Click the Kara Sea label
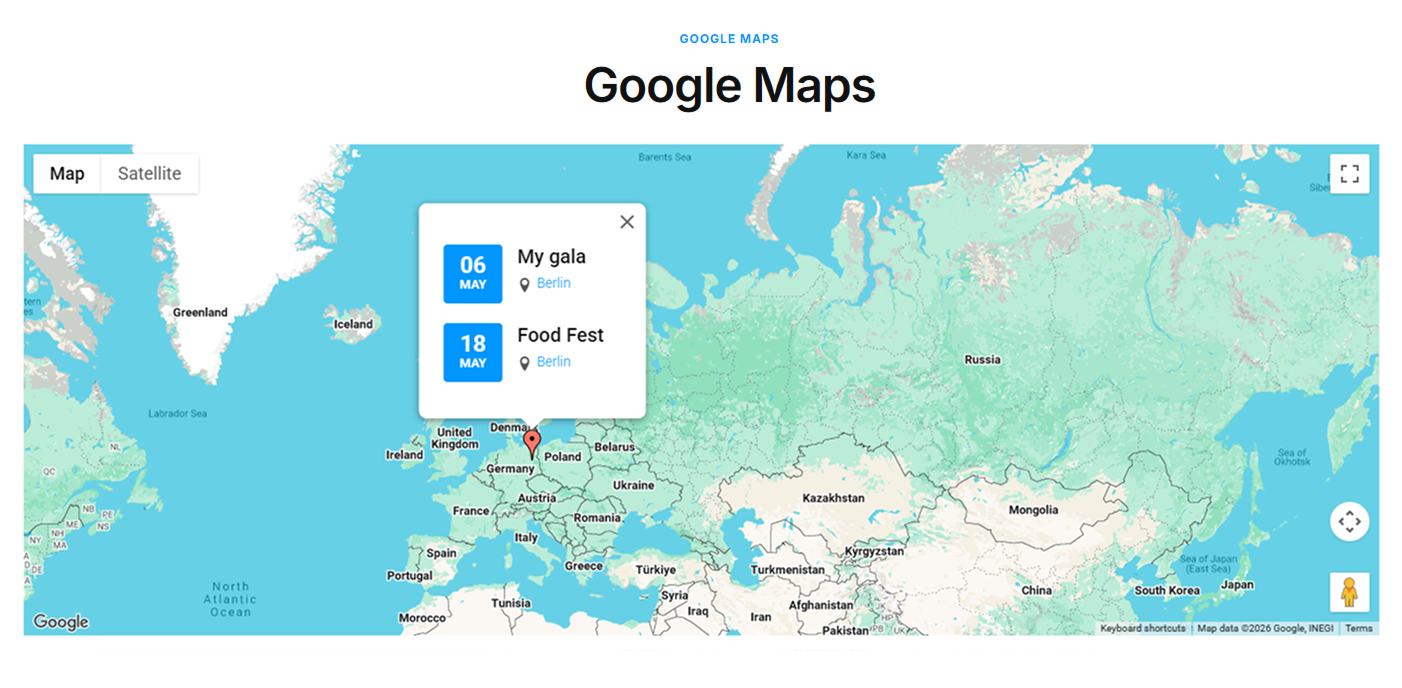This screenshot has width=1402, height=688. 866,155
